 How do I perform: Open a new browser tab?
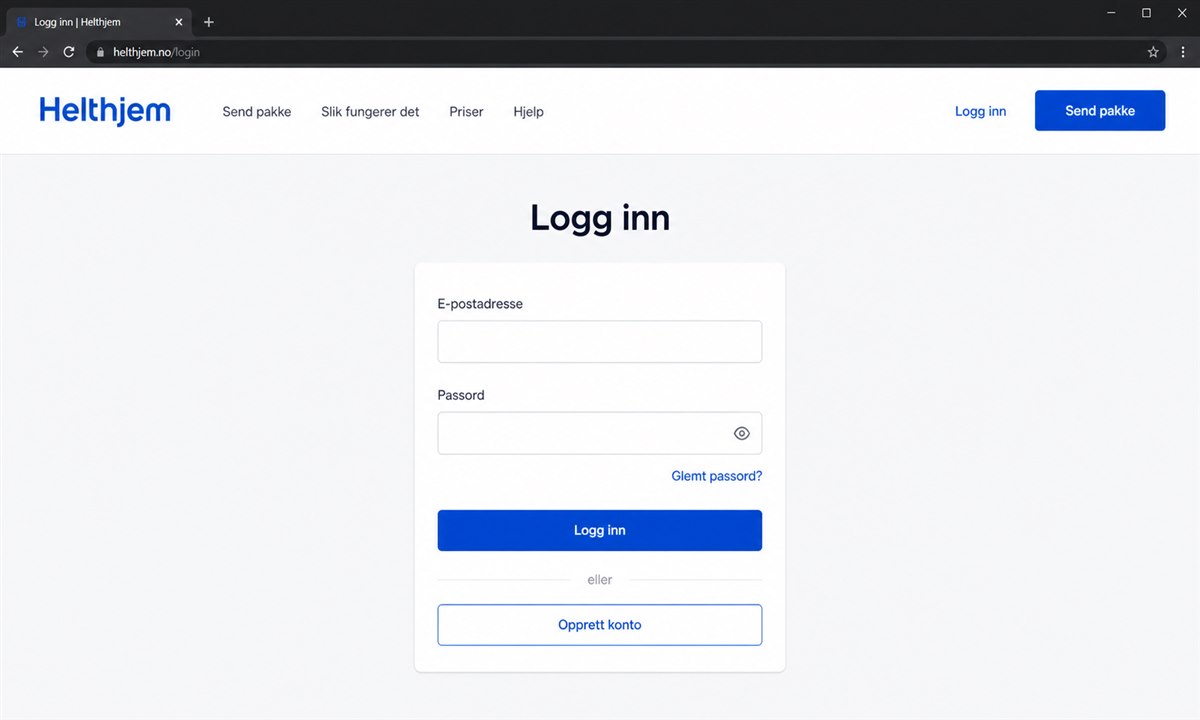point(208,22)
